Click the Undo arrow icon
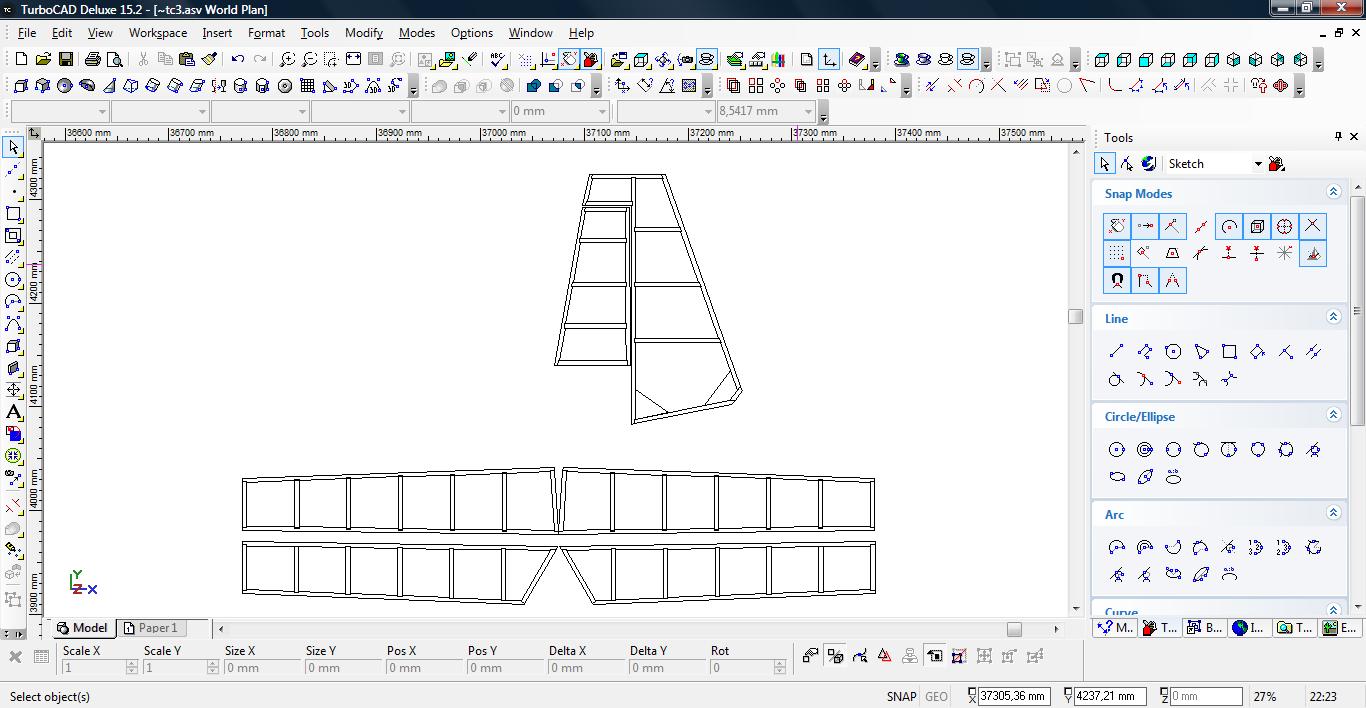The width and height of the screenshot is (1366, 708). tap(238, 60)
